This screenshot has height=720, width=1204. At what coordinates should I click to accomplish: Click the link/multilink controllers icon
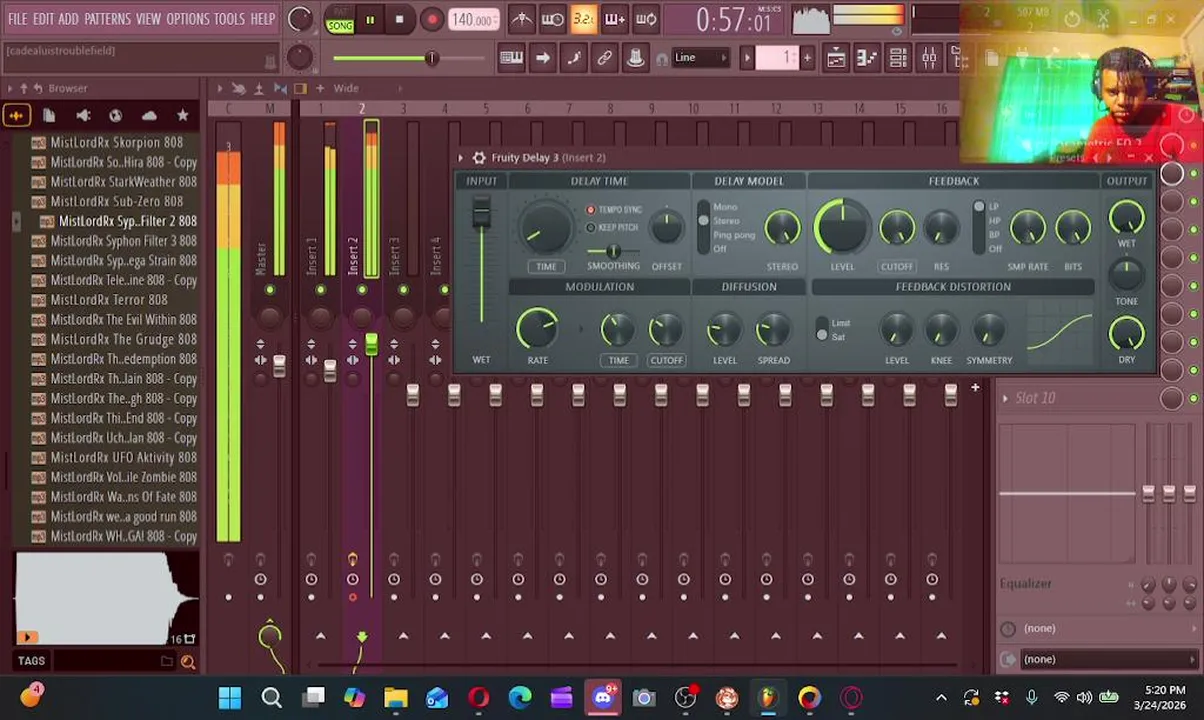pos(604,58)
